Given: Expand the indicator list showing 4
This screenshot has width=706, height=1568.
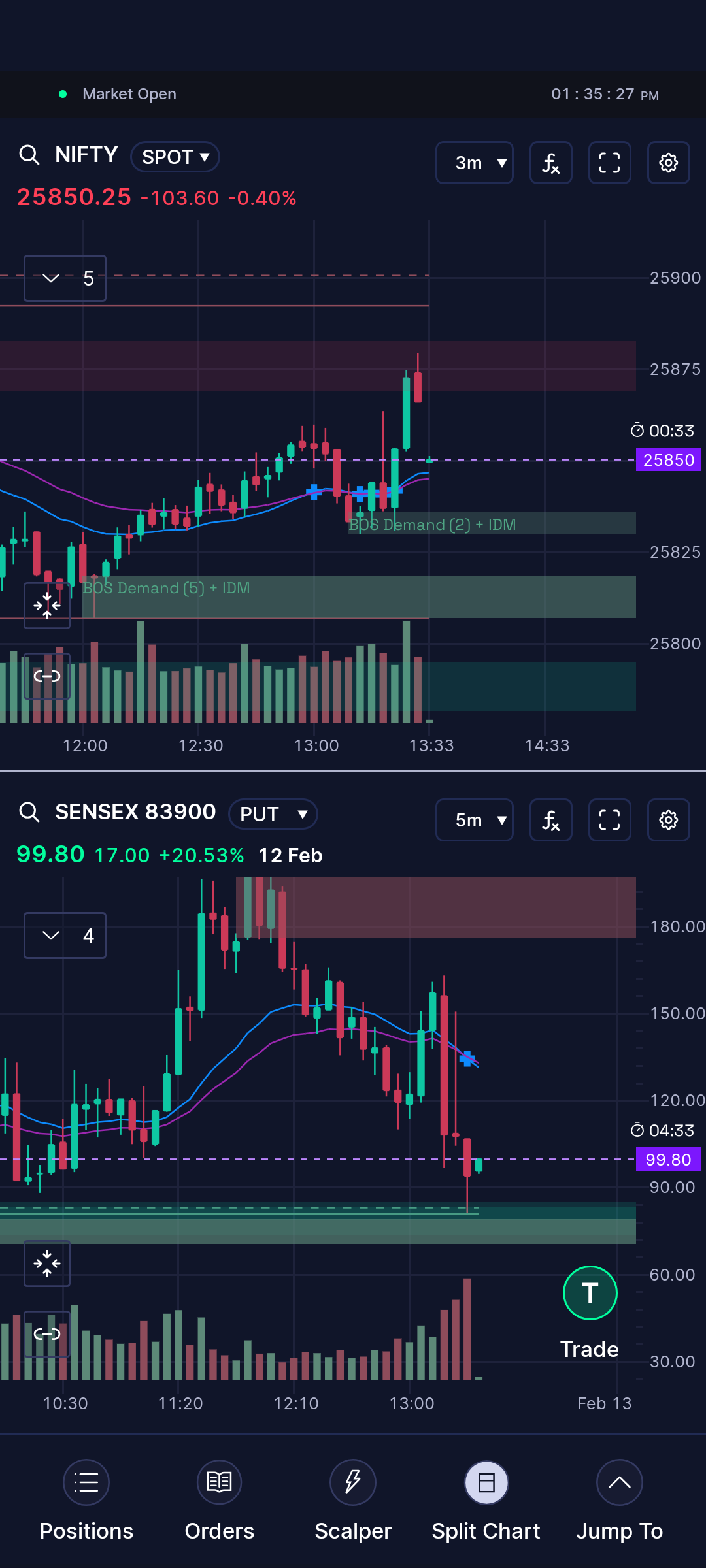Looking at the screenshot, I should (65, 936).
